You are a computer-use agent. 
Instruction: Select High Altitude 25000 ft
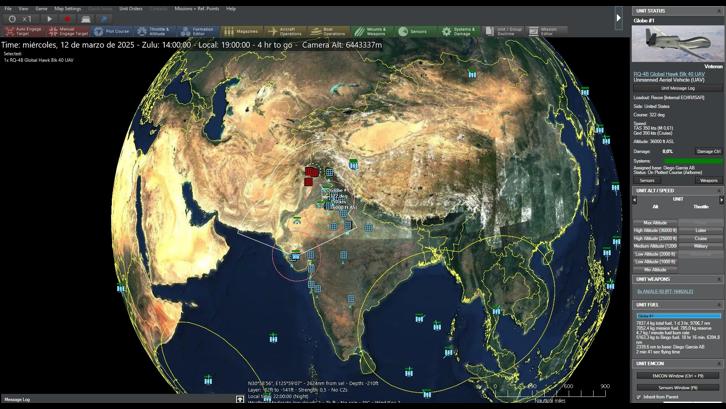pos(655,238)
